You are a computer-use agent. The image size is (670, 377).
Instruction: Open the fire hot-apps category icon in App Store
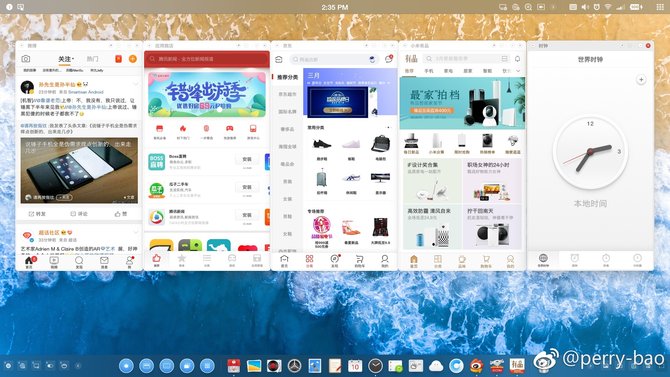tap(183, 132)
